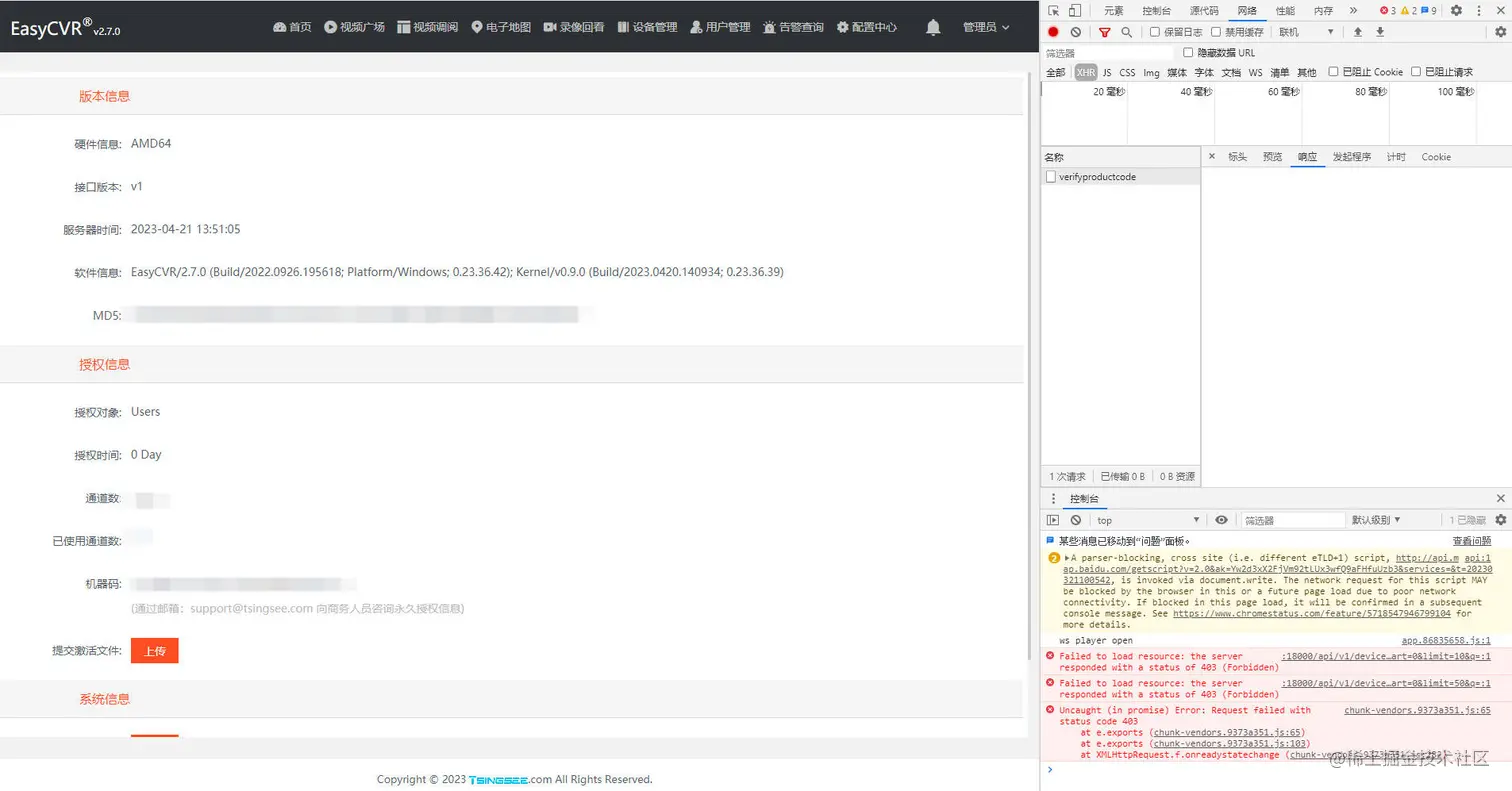Select XHR request type filter
The height and width of the screenshot is (791, 1512).
click(x=1086, y=72)
